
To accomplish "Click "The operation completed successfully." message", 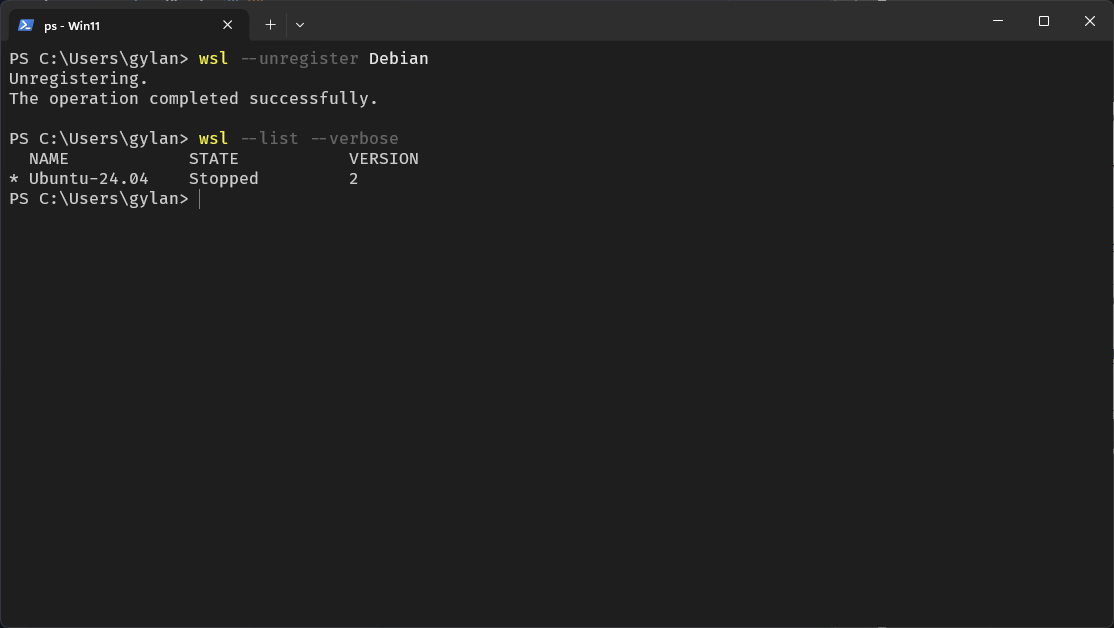I will point(193,99).
